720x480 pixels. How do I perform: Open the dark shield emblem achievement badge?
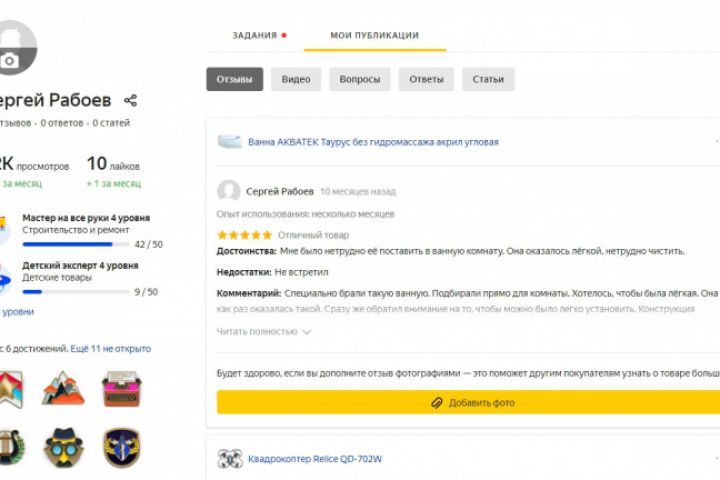(122, 448)
